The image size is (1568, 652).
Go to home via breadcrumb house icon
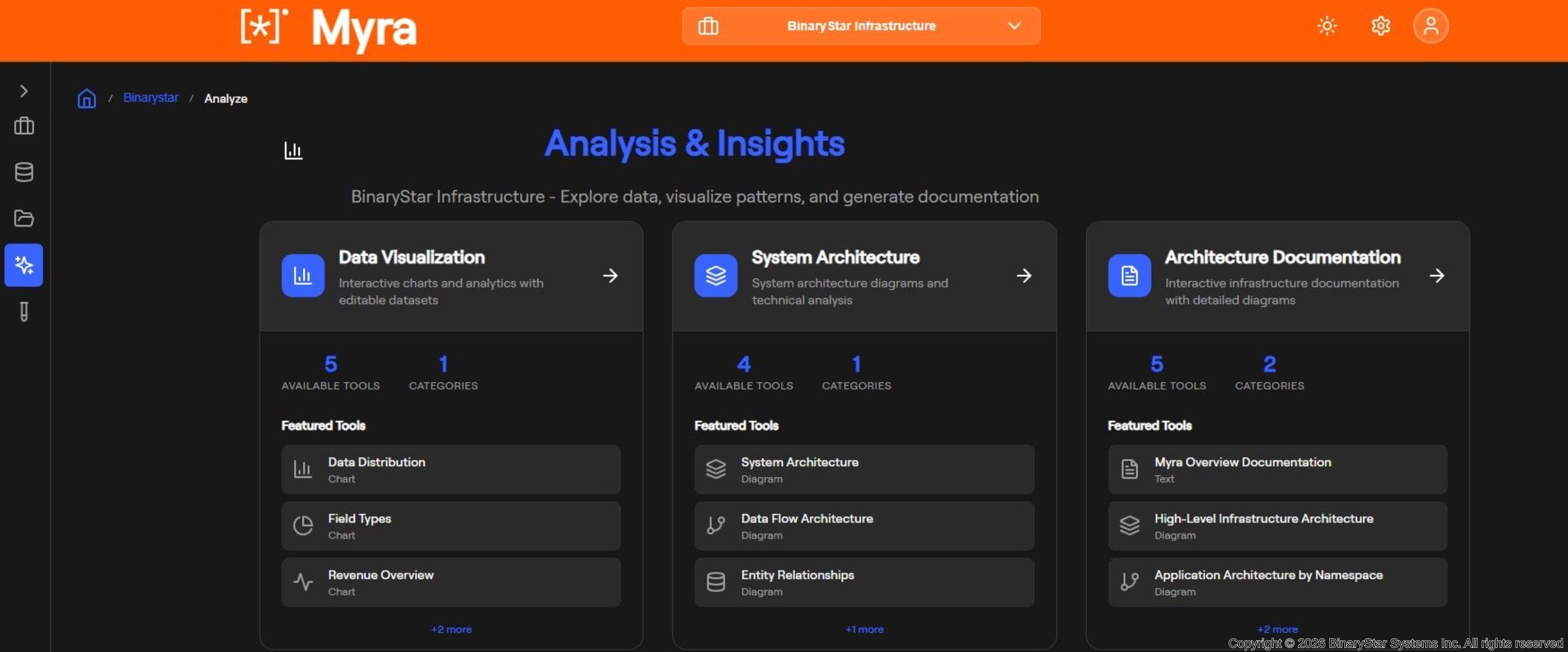point(86,98)
